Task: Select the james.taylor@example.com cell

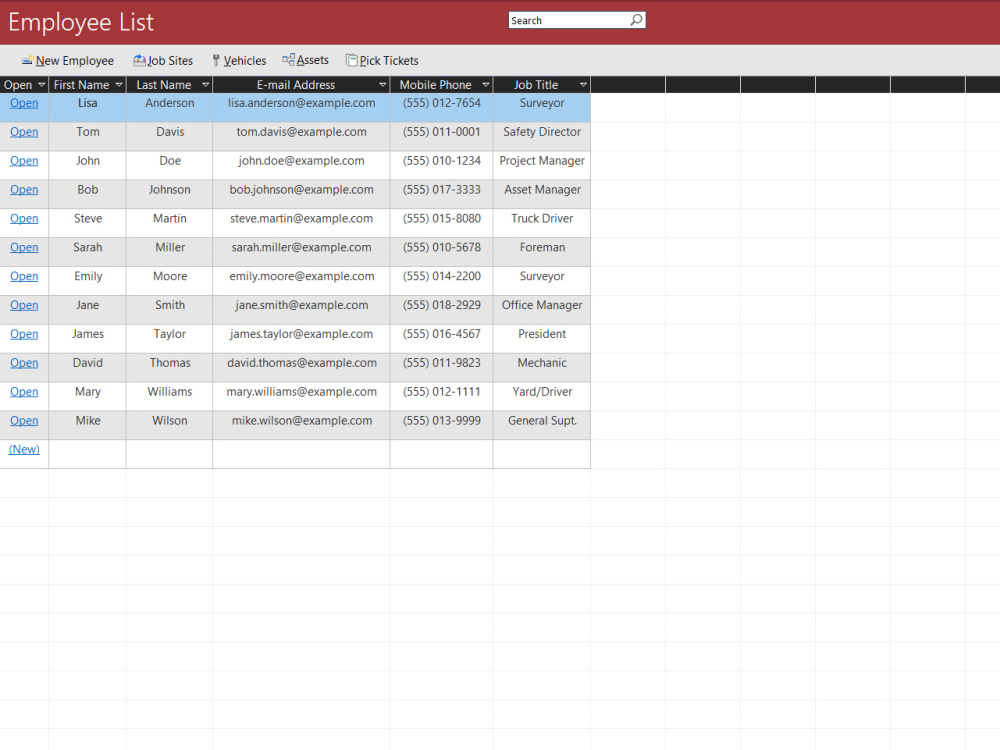Action: tap(301, 339)
